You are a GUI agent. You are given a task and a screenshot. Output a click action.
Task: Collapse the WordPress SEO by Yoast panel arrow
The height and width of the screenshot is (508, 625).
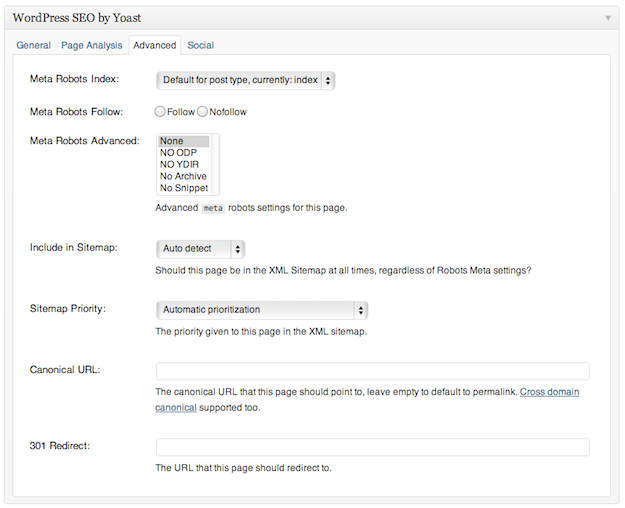608,18
